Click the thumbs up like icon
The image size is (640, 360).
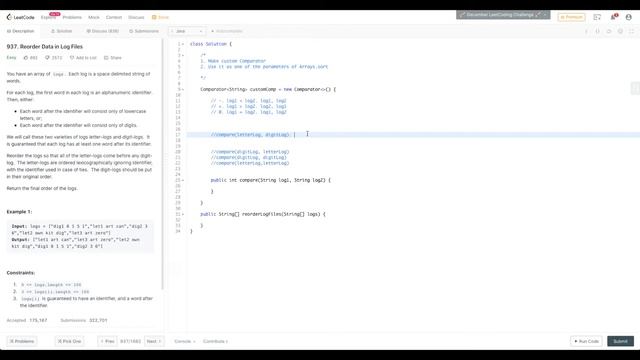tap(26, 58)
